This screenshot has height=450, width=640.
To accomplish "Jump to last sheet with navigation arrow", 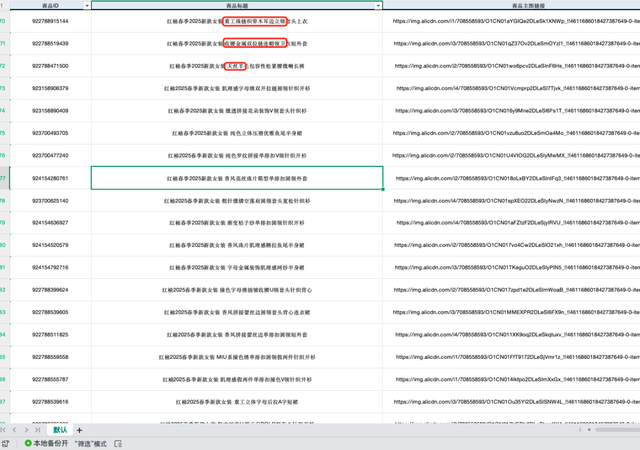I will click(38, 430).
